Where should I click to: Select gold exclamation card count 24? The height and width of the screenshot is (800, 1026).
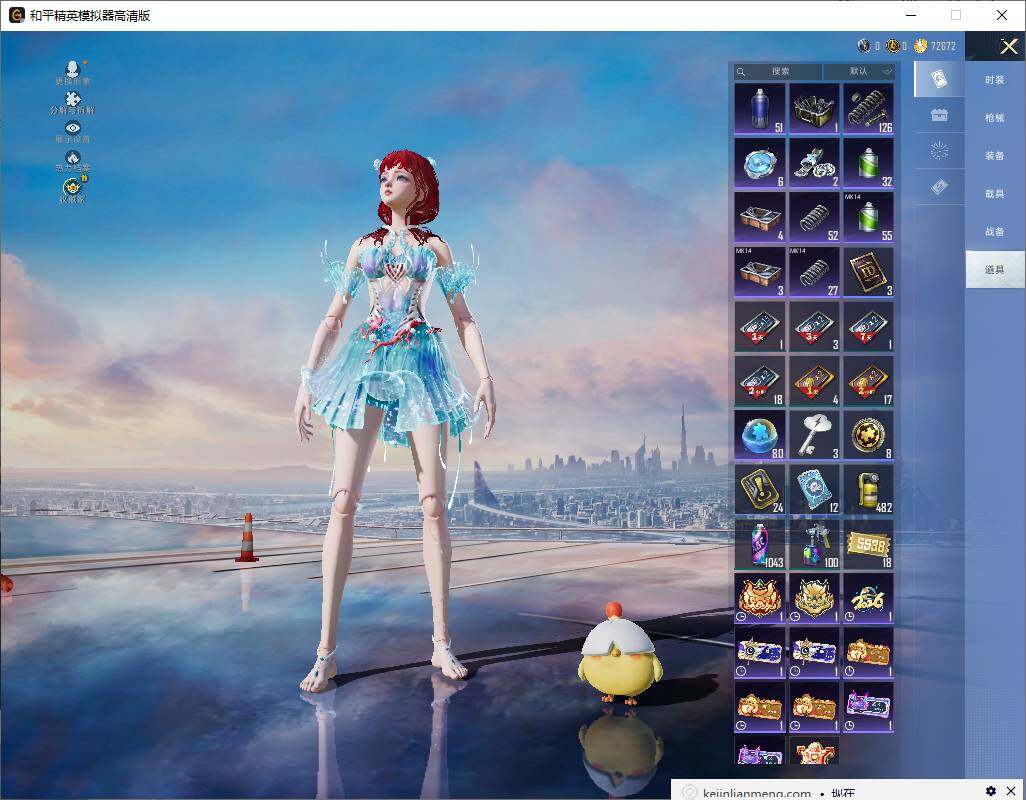point(760,490)
